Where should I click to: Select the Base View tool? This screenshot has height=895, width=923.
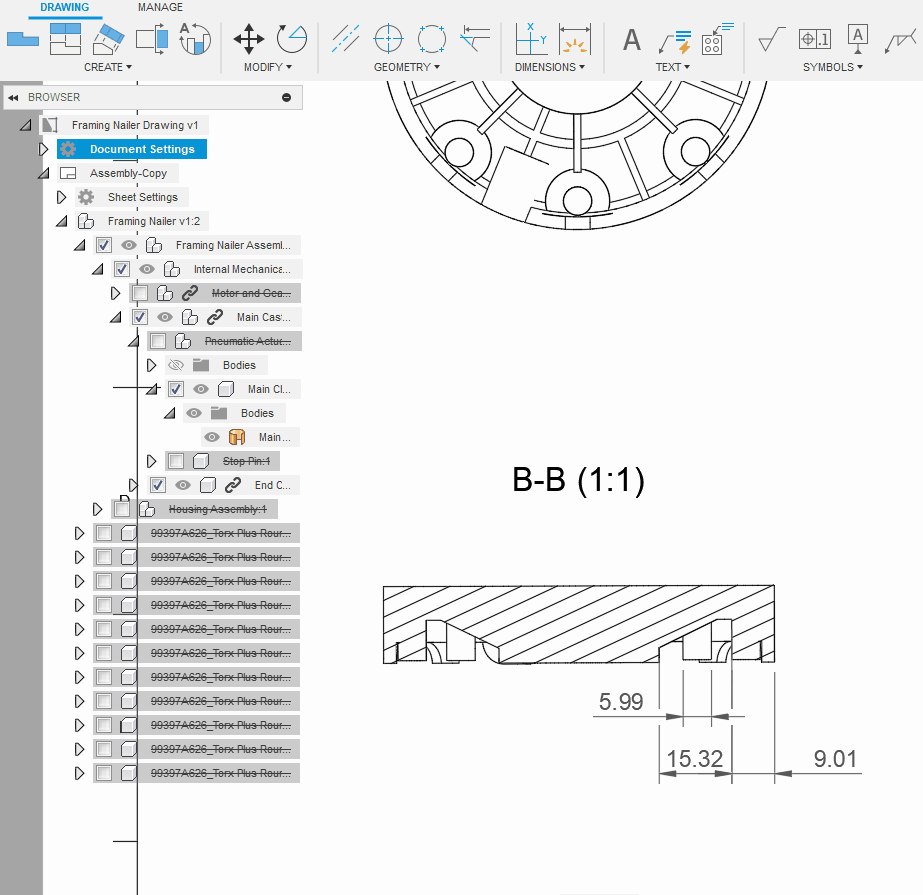[22, 39]
